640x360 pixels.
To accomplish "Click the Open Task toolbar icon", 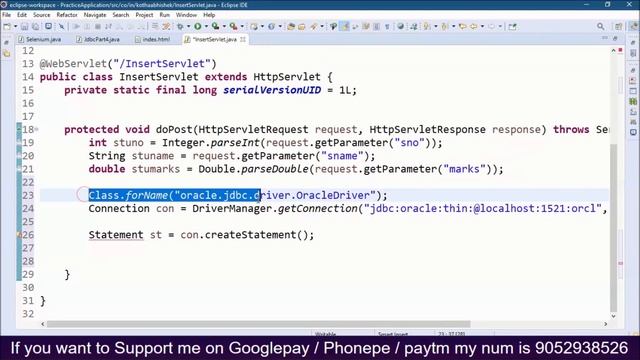I will pos(302,27).
